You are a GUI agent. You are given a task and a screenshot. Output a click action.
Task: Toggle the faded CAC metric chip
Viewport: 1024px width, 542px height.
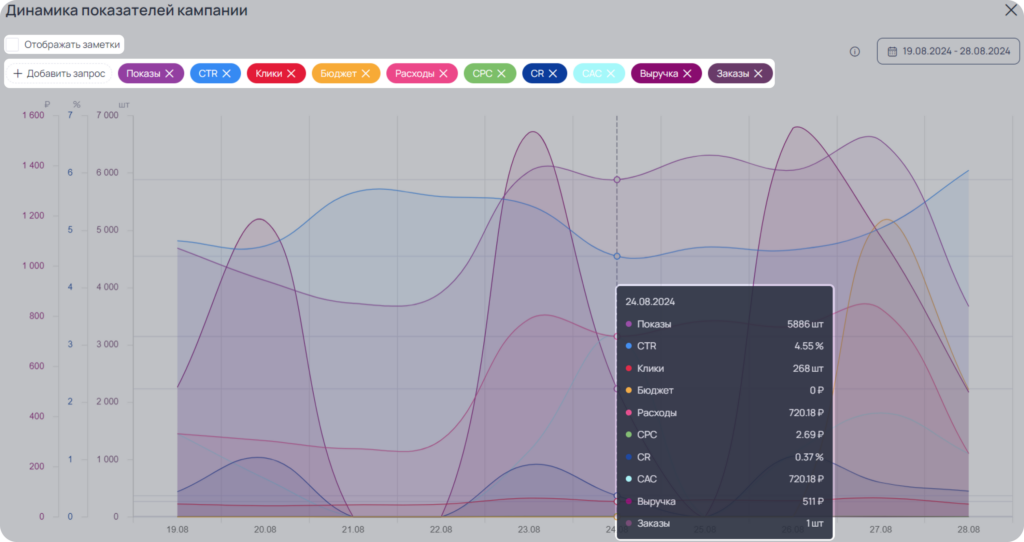(599, 74)
